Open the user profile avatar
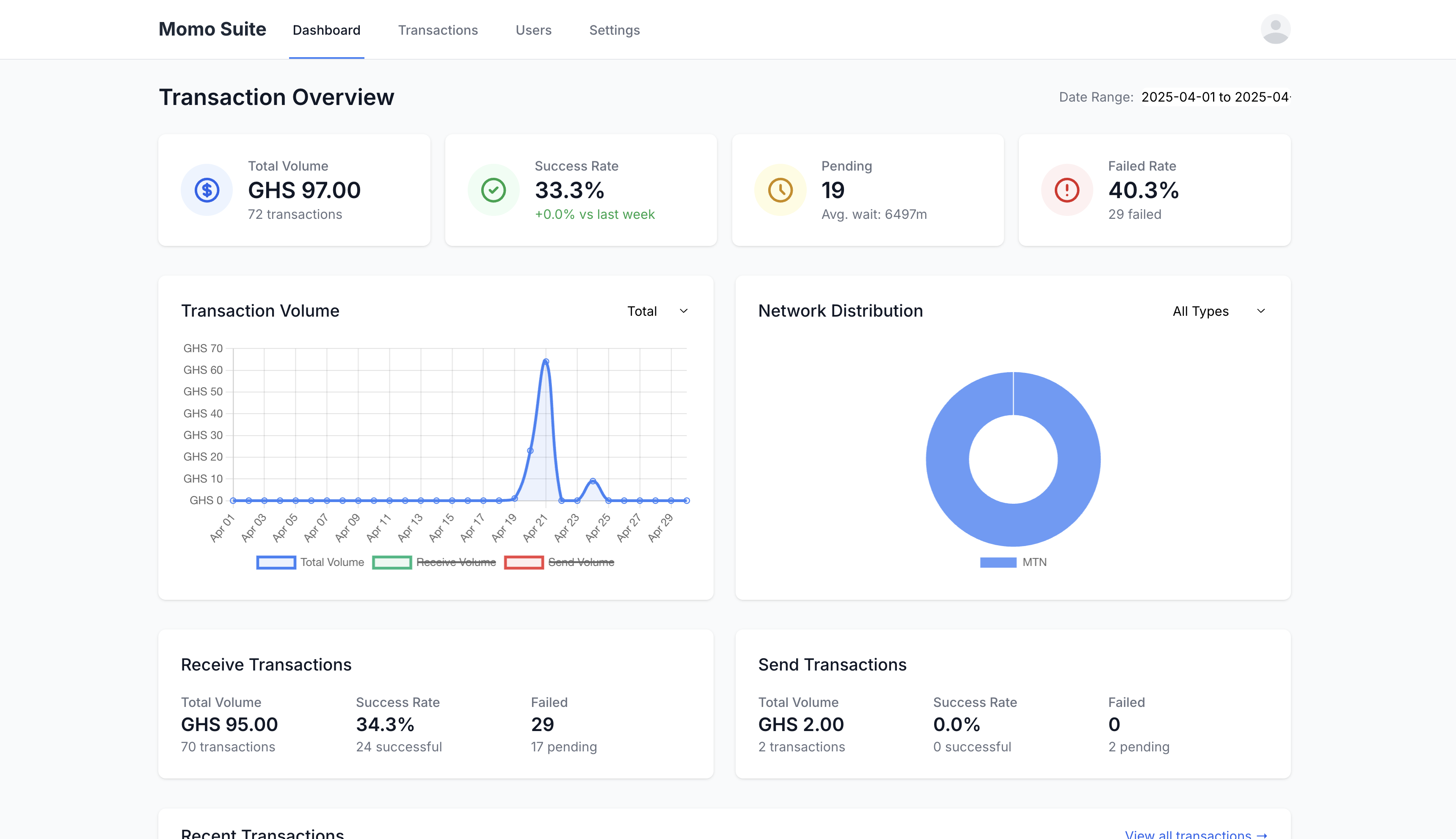The image size is (1456, 839). (x=1275, y=29)
